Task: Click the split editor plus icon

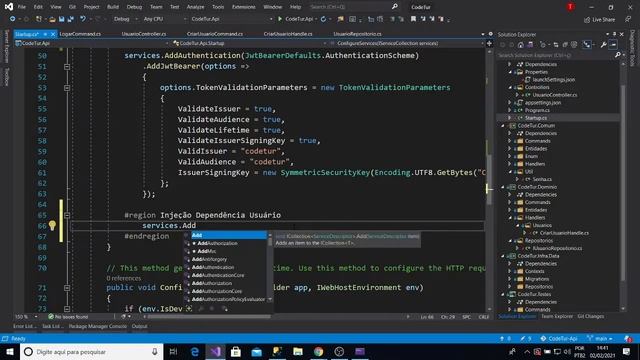Action: 489,43
